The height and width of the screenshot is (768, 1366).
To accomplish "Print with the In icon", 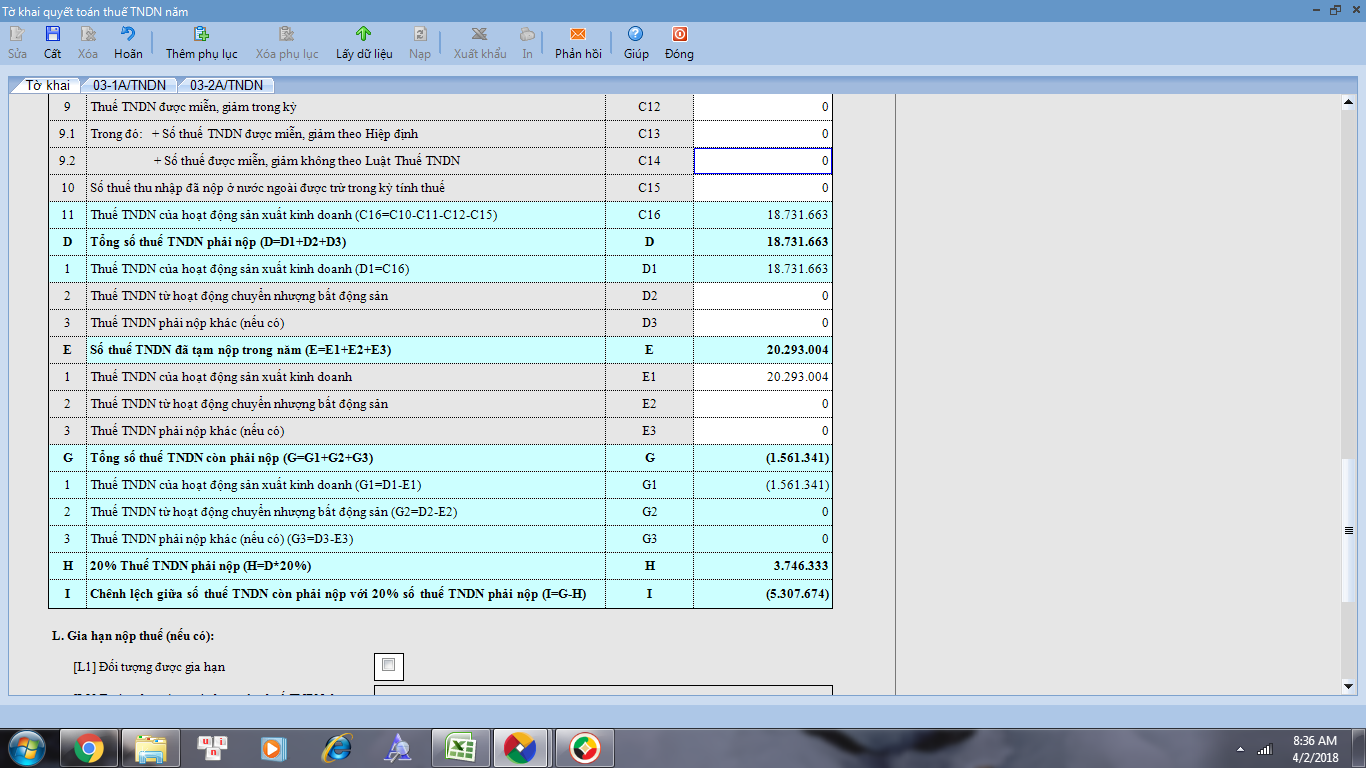I will (x=527, y=34).
